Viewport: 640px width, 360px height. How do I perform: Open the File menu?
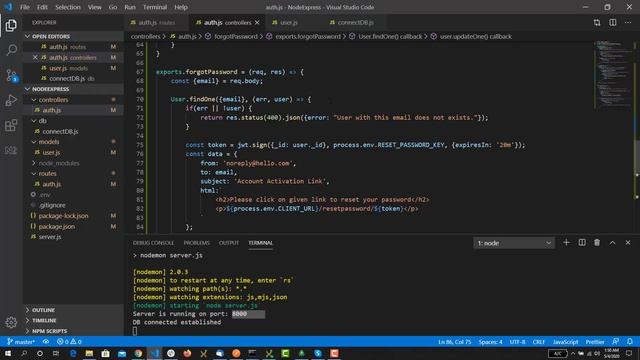point(24,7)
